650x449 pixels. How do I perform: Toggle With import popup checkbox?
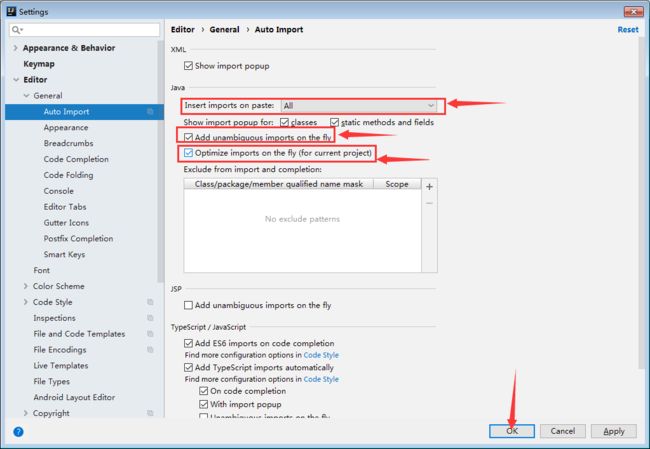[204, 404]
